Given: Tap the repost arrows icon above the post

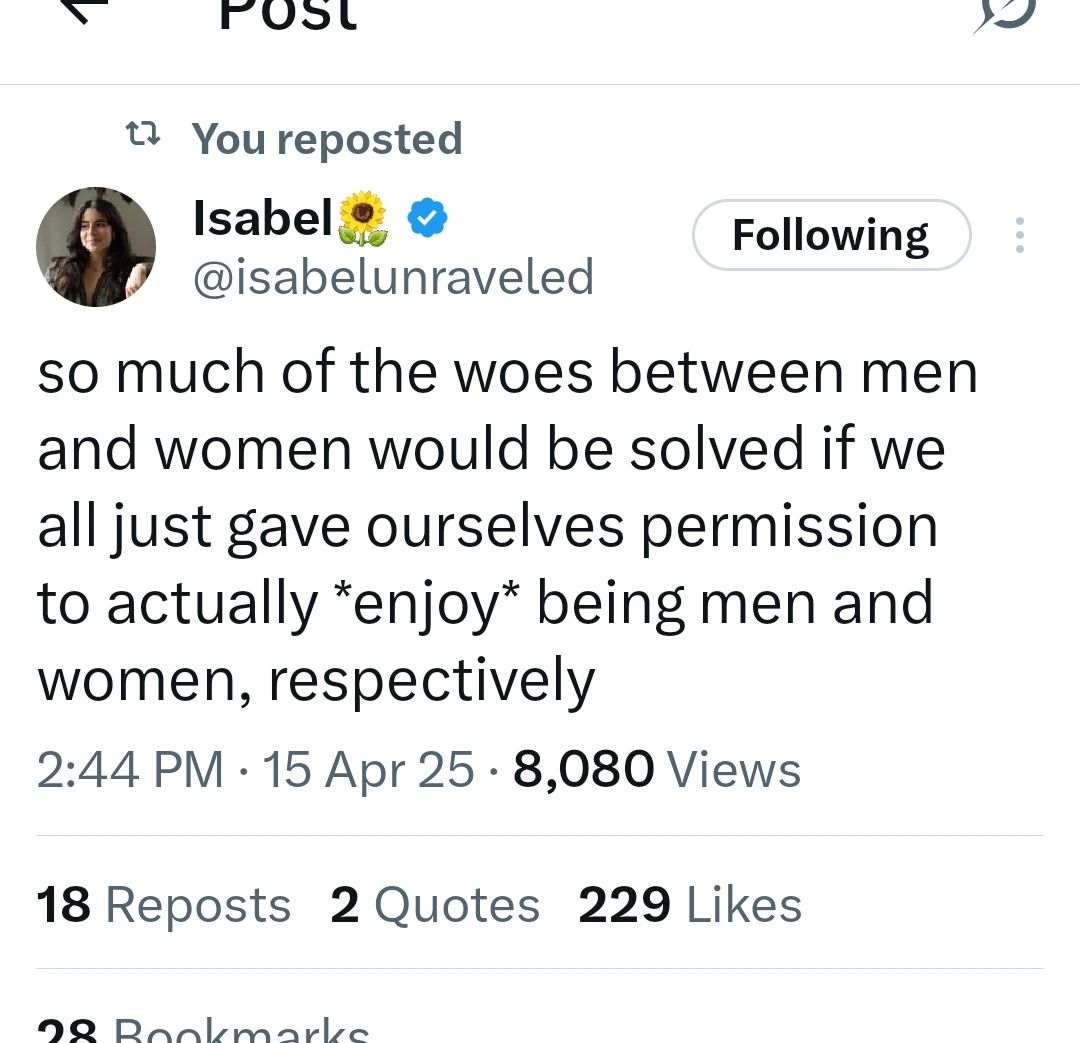Looking at the screenshot, I should [x=141, y=134].
